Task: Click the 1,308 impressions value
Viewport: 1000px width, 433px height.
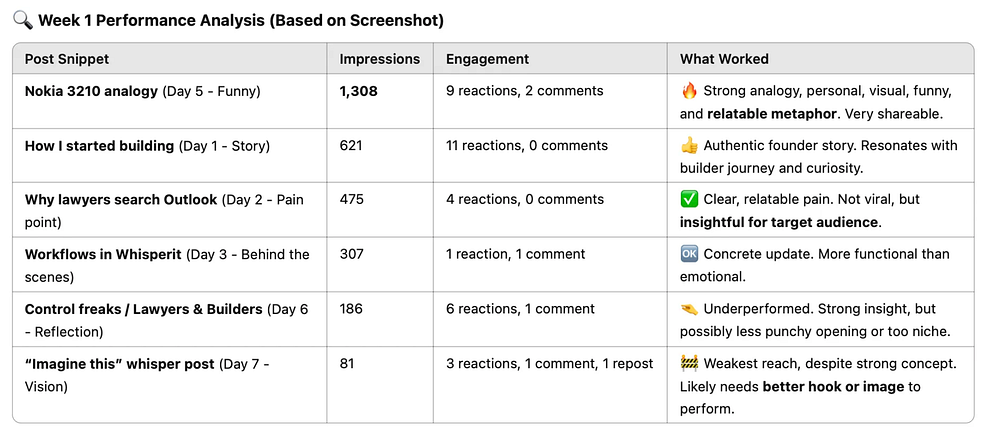Action: 359,91
